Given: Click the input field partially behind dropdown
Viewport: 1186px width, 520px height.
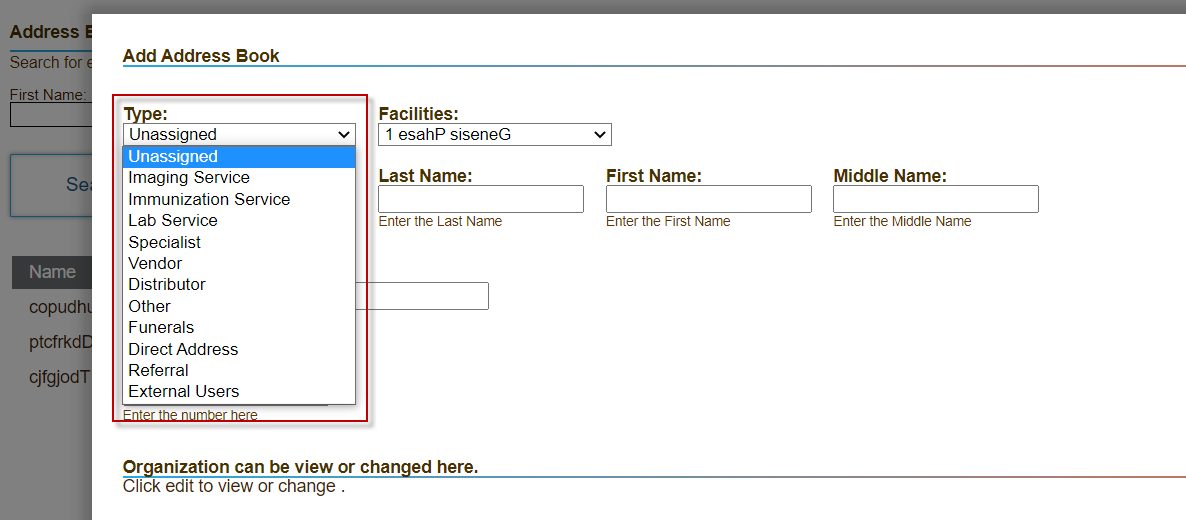Looking at the screenshot, I should (422, 296).
